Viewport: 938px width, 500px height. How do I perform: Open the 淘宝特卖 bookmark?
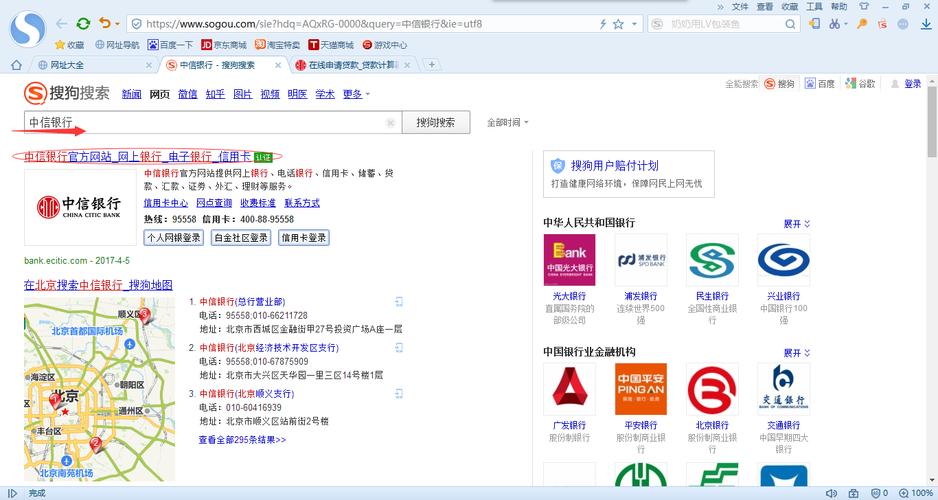(277, 45)
